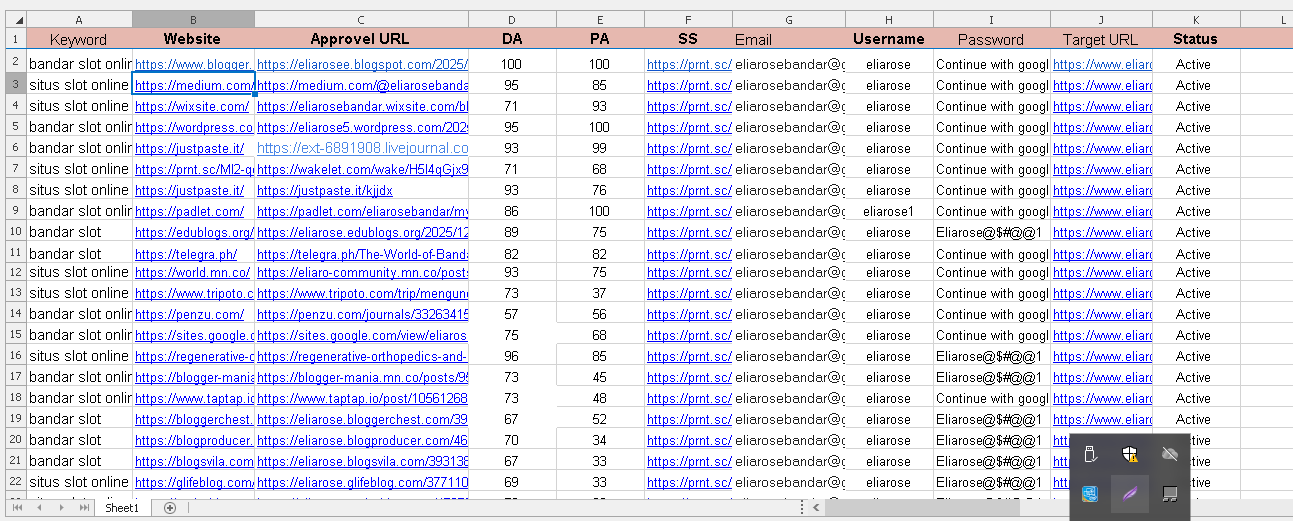Select column A header
Viewport: 1293px width, 521px height.
click(x=79, y=20)
